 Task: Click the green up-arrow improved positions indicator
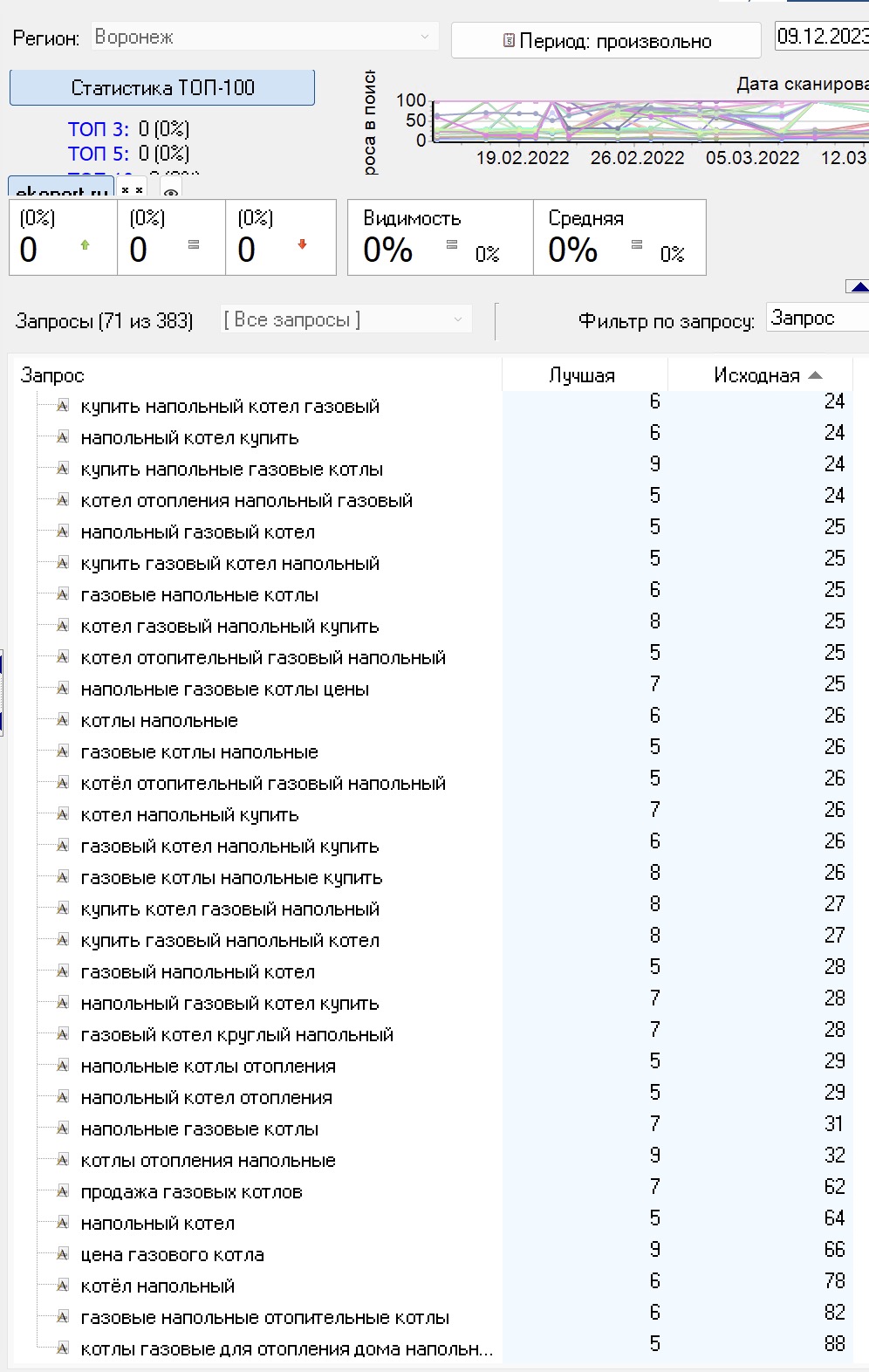point(85,245)
